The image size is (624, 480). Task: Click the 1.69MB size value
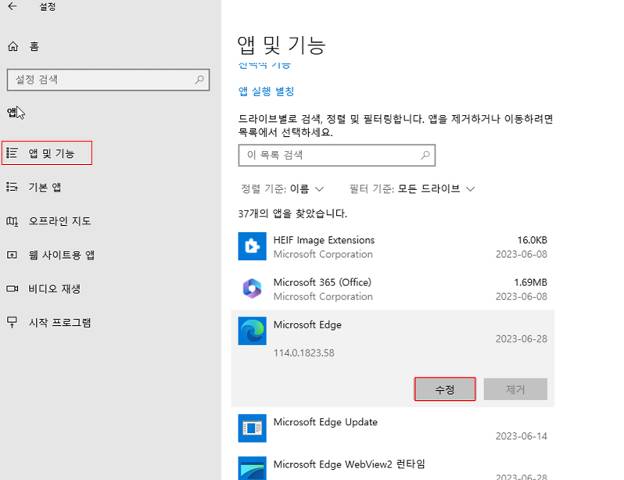click(x=530, y=282)
